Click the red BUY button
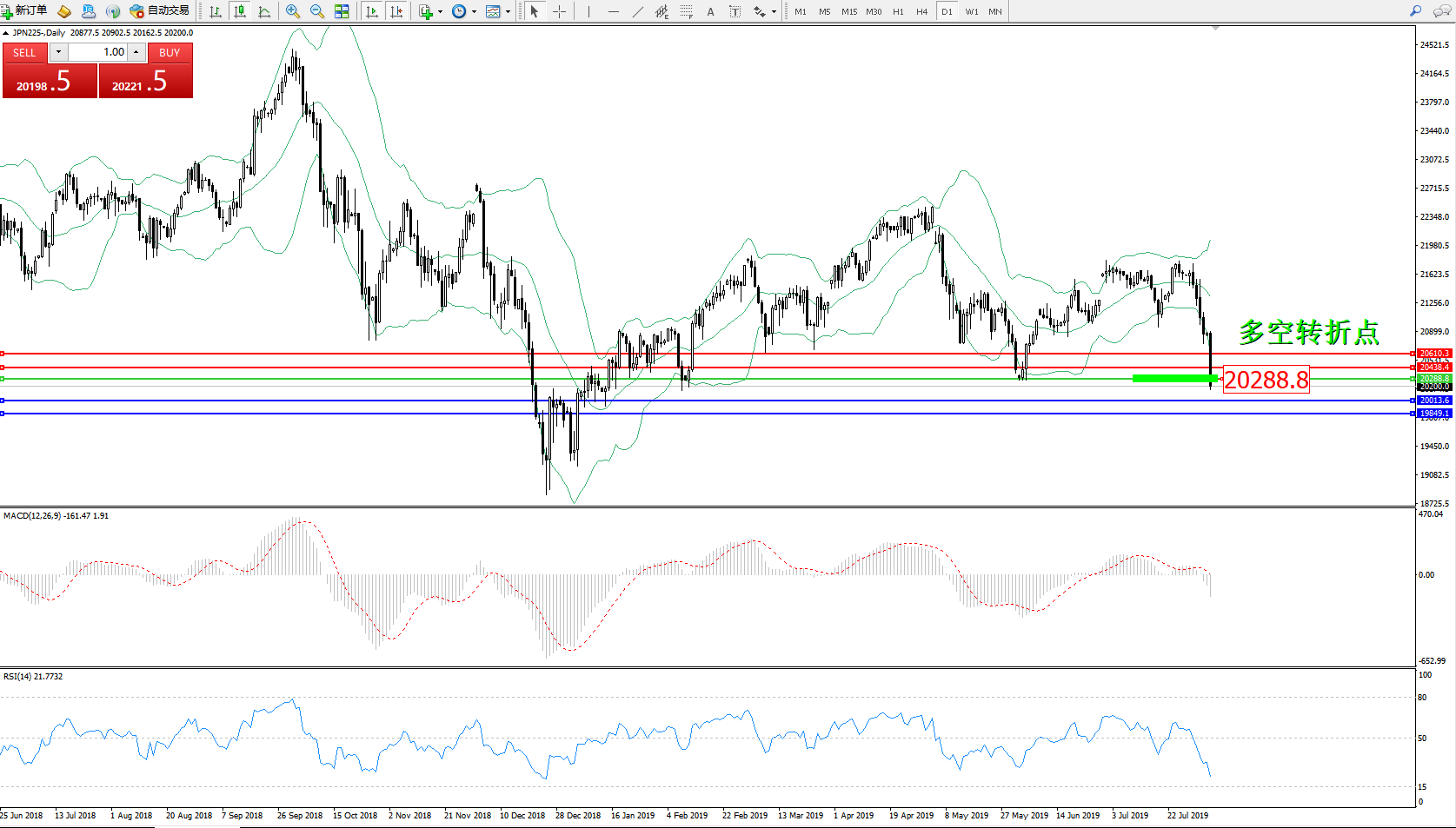Screen dimensions: 1456x828 point(170,53)
